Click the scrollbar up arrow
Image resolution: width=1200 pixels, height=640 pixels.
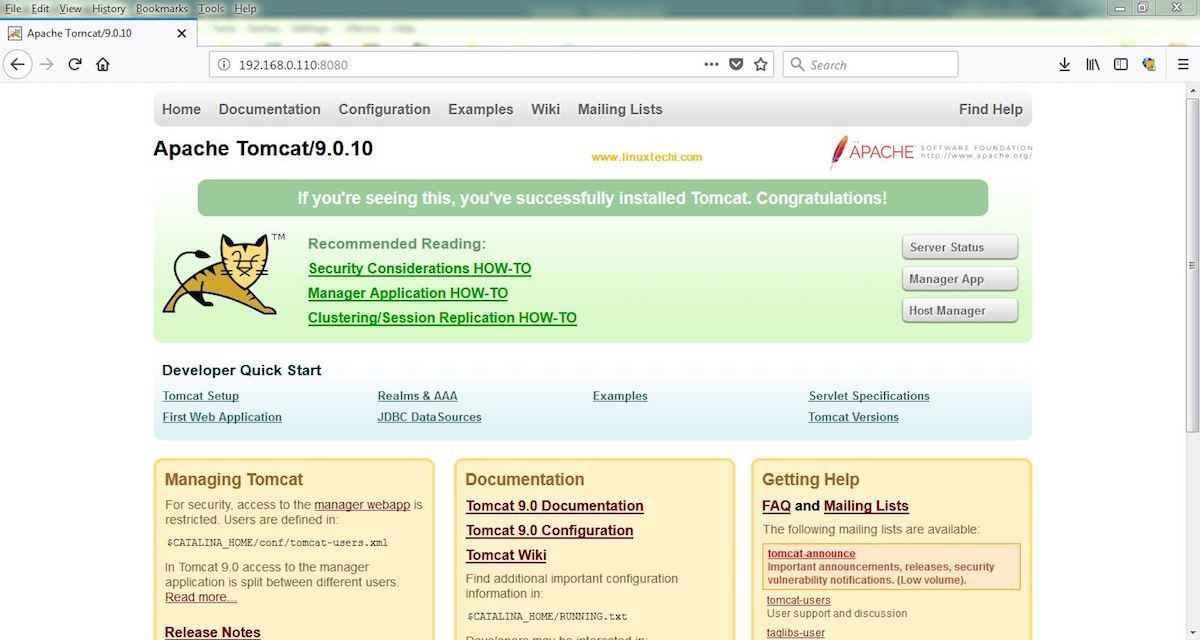tap(1192, 90)
